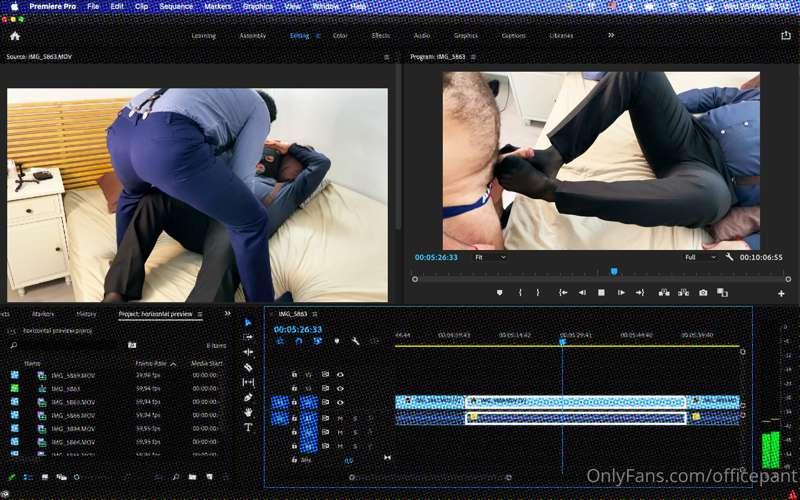Export frame with camera icon
Screen dimensions: 800x500
pyautogui.click(x=703, y=293)
